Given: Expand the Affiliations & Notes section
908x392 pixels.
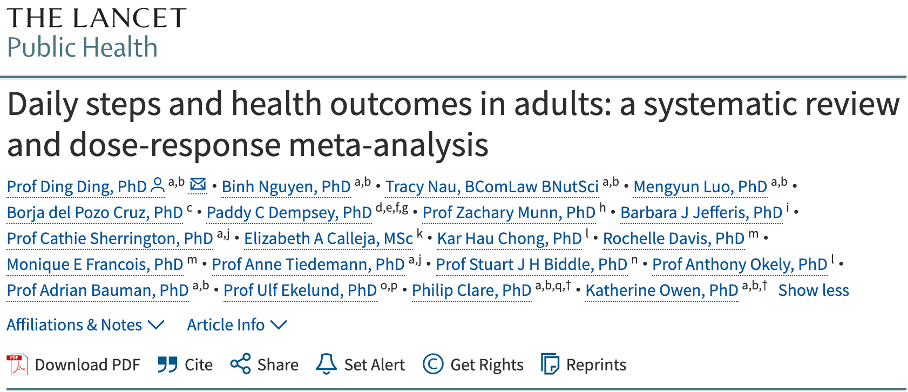Looking at the screenshot, I should pyautogui.click(x=85, y=325).
